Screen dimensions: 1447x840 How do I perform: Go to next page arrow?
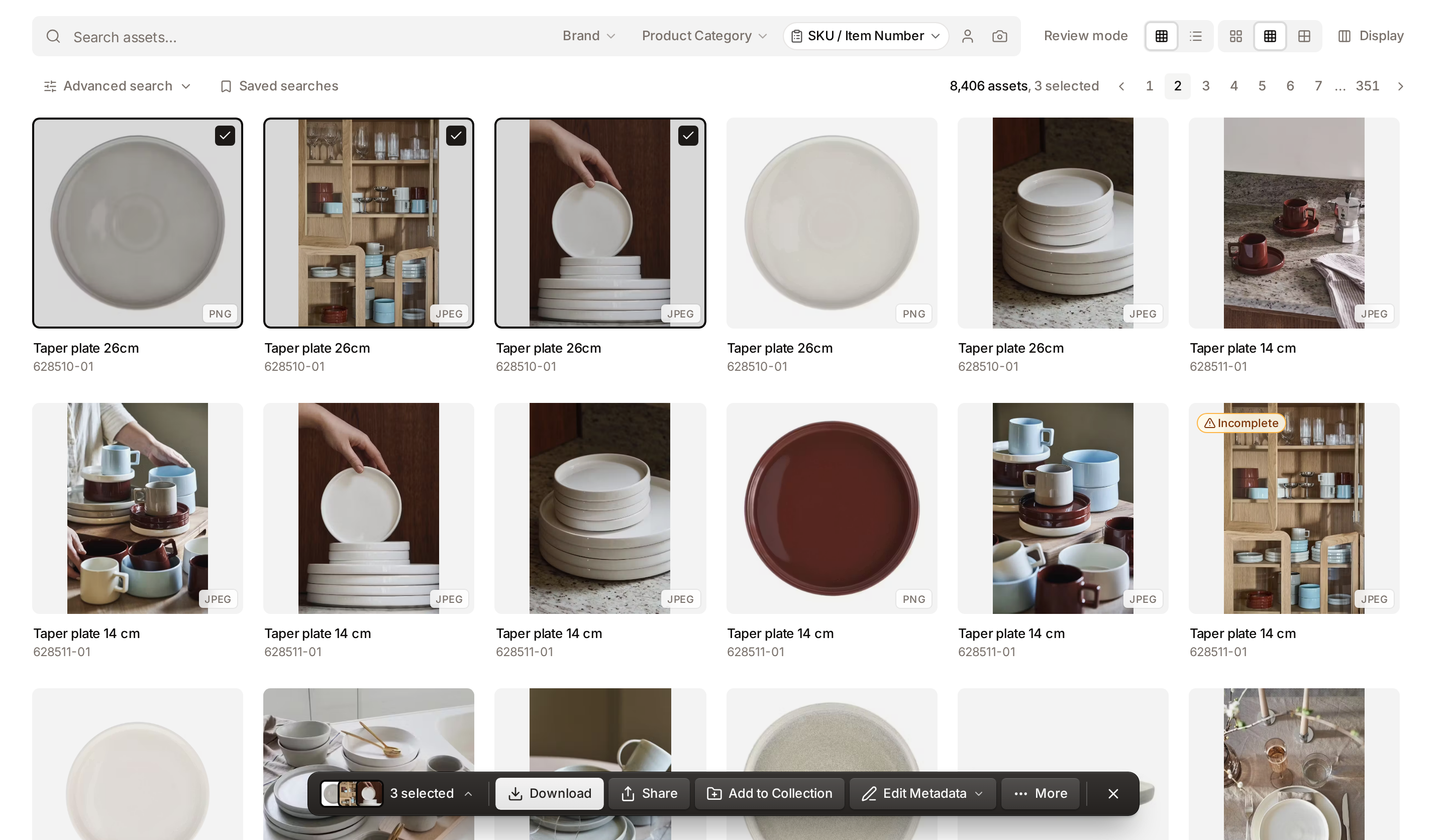(x=1400, y=86)
